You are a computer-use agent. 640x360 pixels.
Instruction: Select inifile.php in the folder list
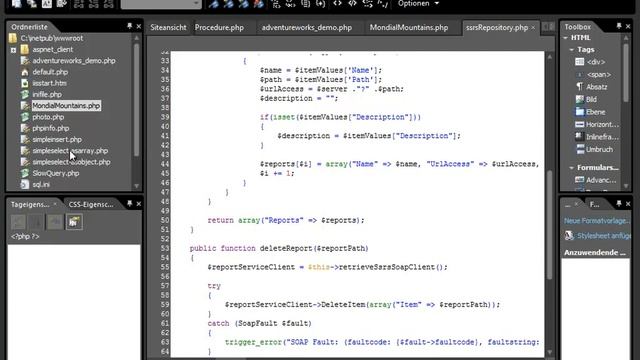click(47, 94)
